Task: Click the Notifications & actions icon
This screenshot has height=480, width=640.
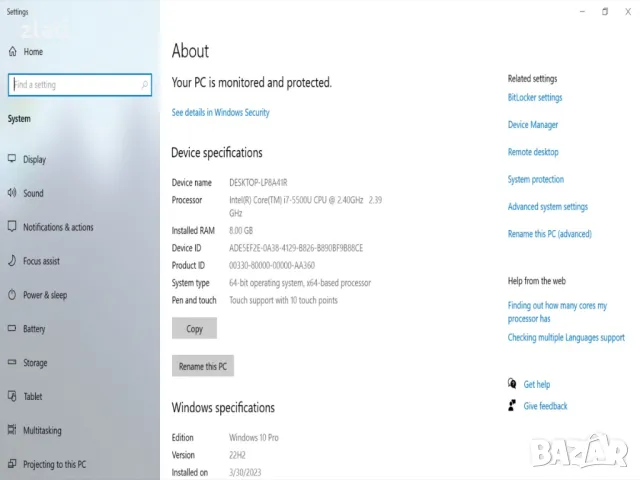Action: [x=12, y=227]
